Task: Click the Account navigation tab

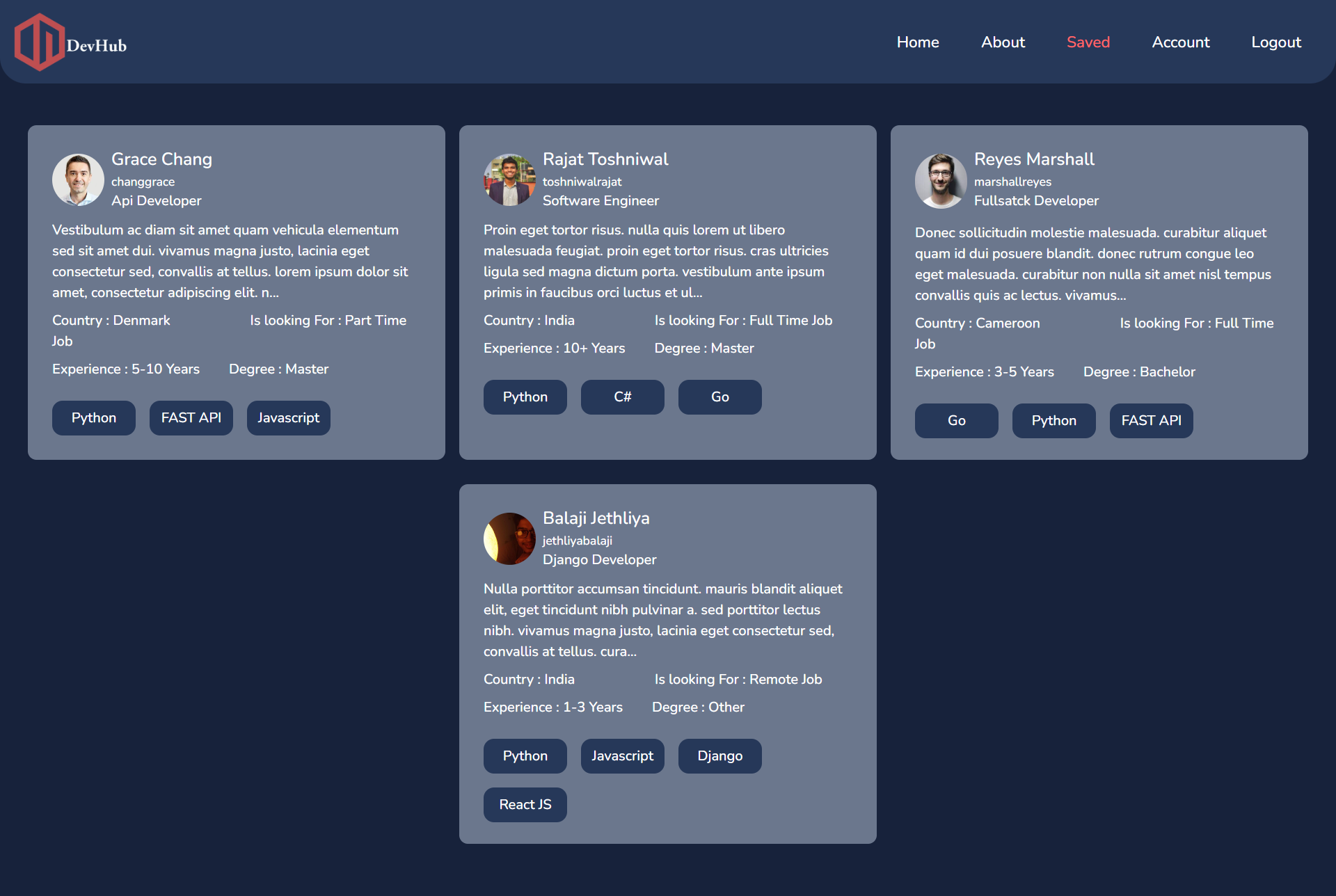Action: (1180, 42)
